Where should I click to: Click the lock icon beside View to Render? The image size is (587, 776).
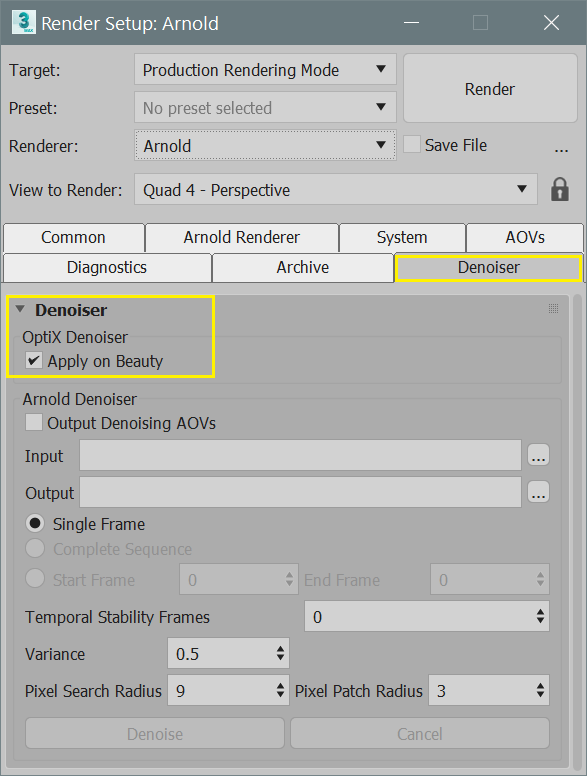pyautogui.click(x=560, y=190)
